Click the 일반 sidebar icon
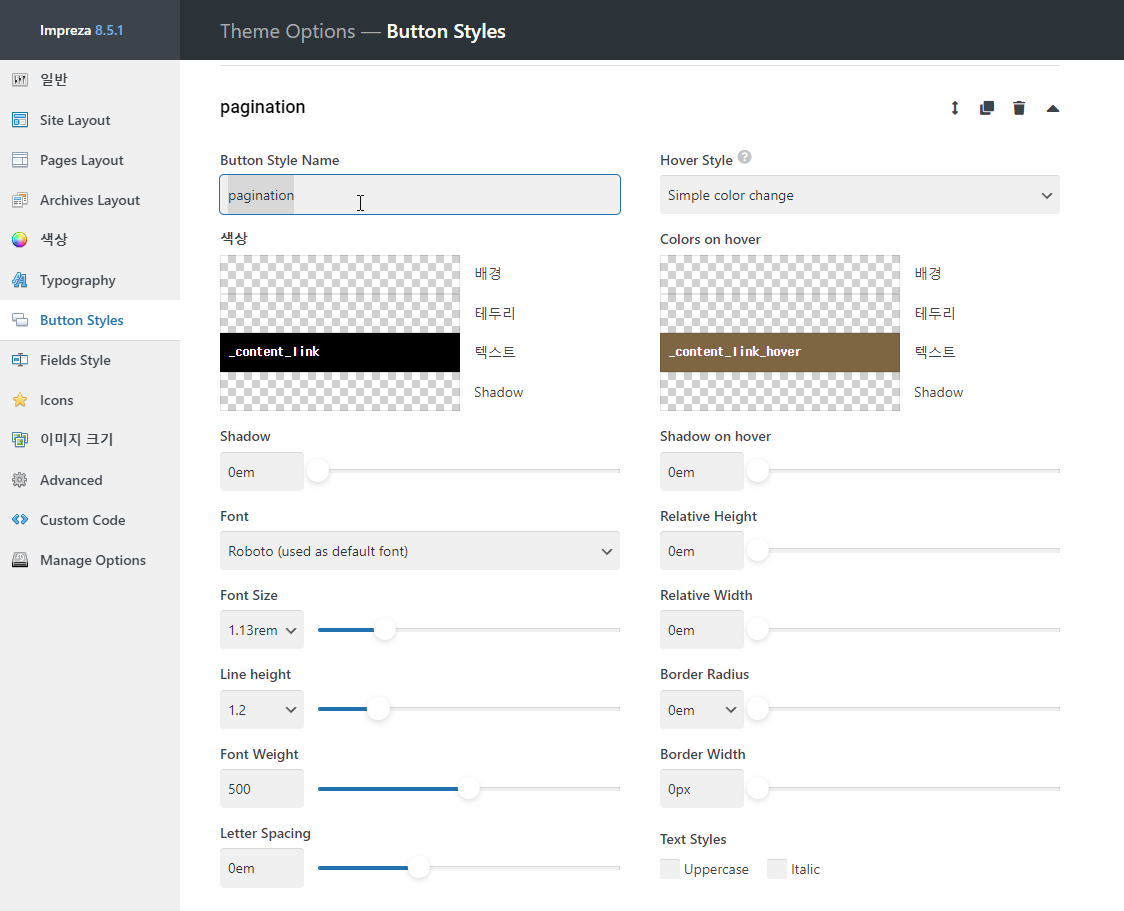Screen dimensions: 1124x911 [20, 80]
